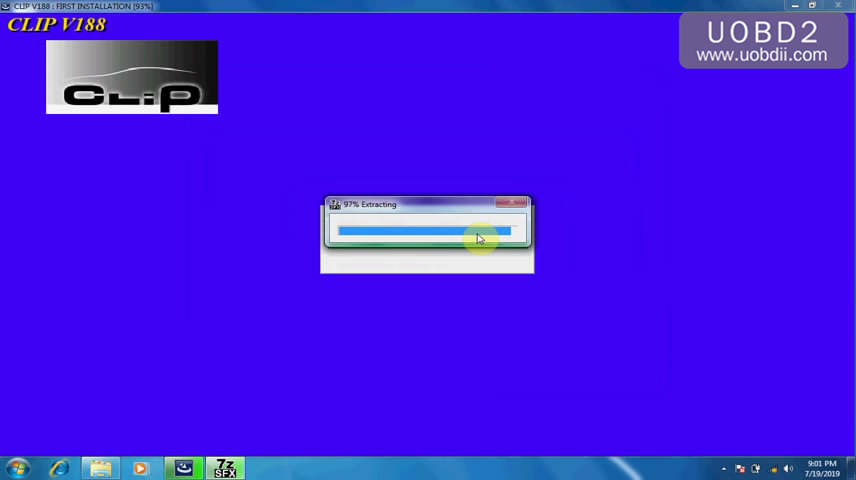
Task: Click the network status tray icon
Action: [x=772, y=468]
